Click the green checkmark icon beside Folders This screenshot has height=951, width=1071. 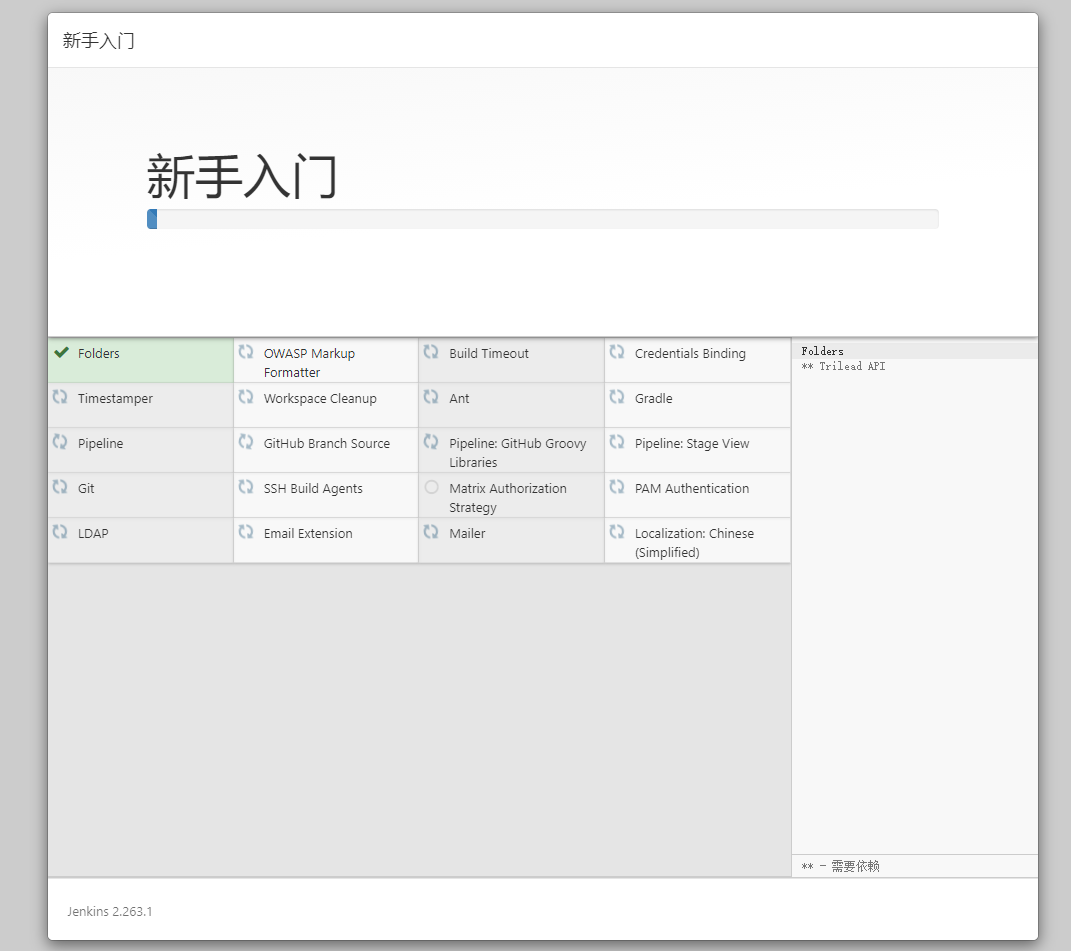pyautogui.click(x=61, y=353)
